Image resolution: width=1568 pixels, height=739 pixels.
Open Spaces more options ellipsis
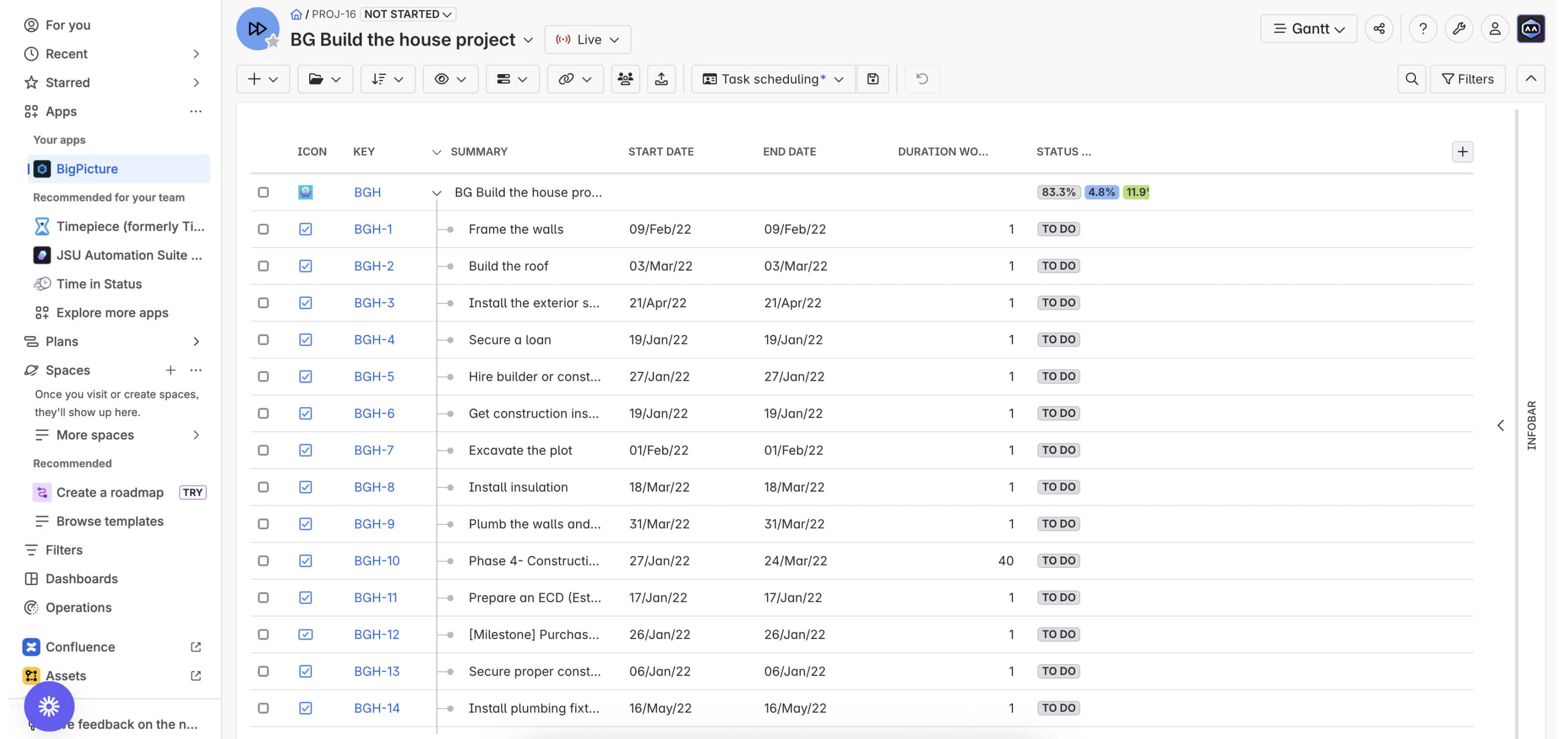[x=196, y=370]
